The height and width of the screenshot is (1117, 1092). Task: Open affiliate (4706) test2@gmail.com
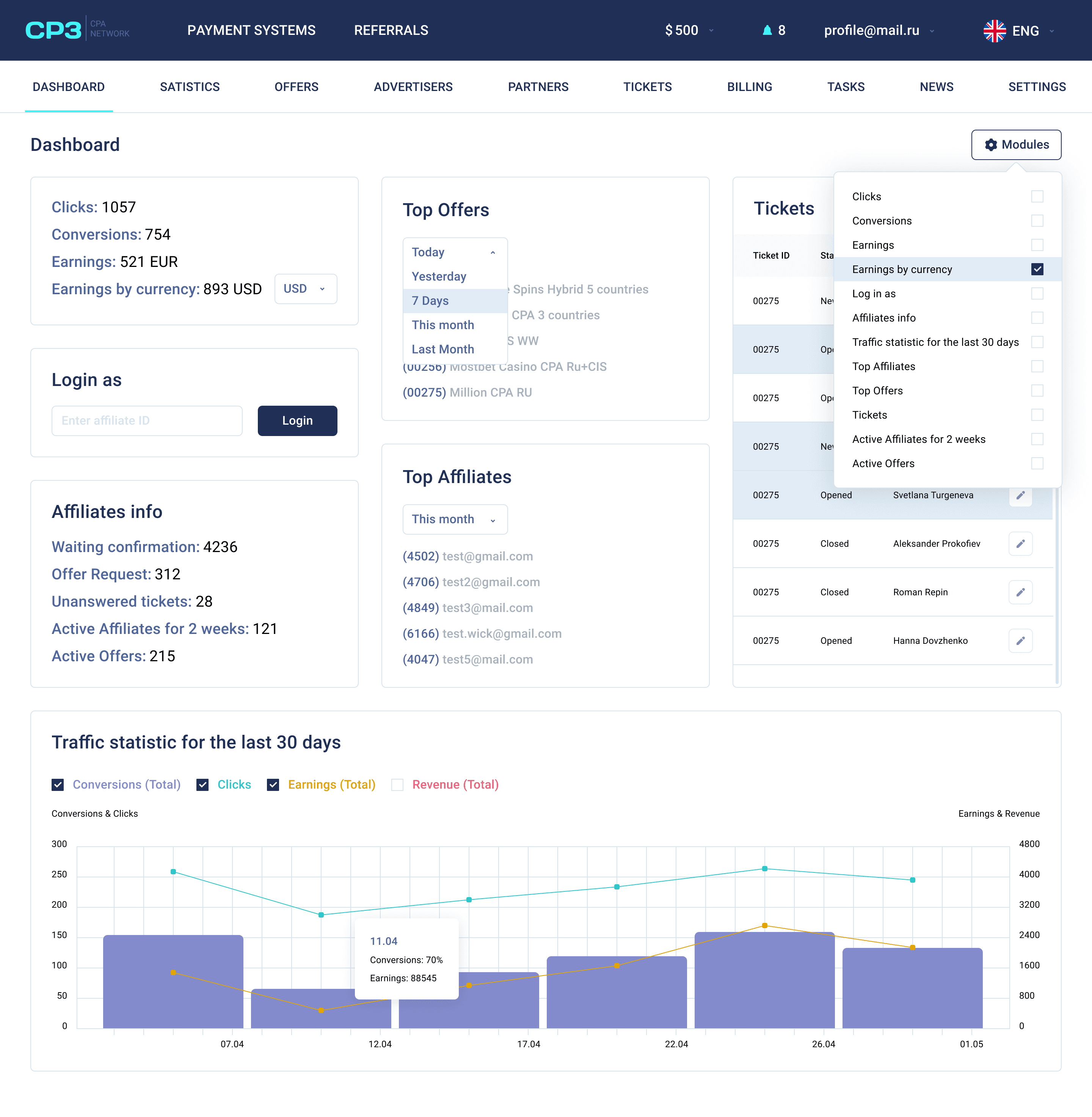471,582
